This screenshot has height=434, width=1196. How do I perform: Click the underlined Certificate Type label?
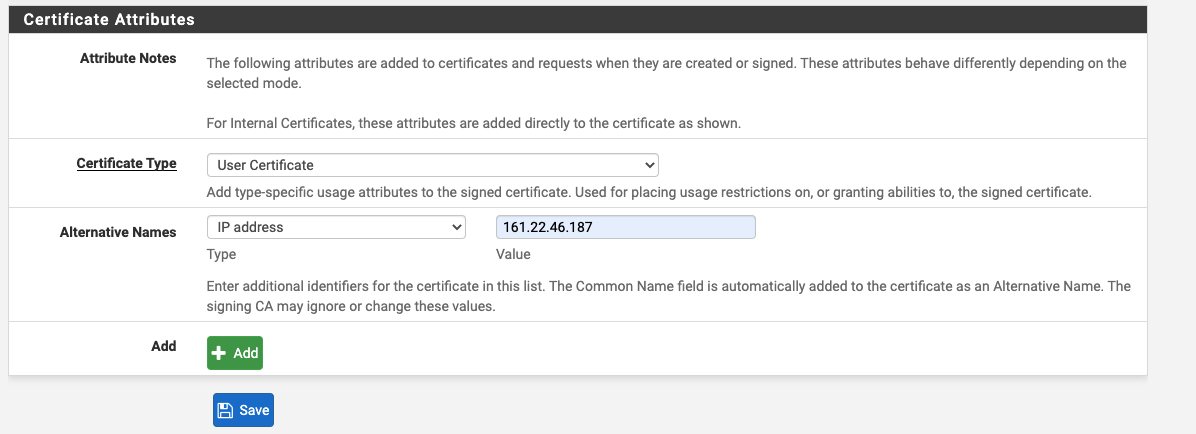tap(127, 163)
